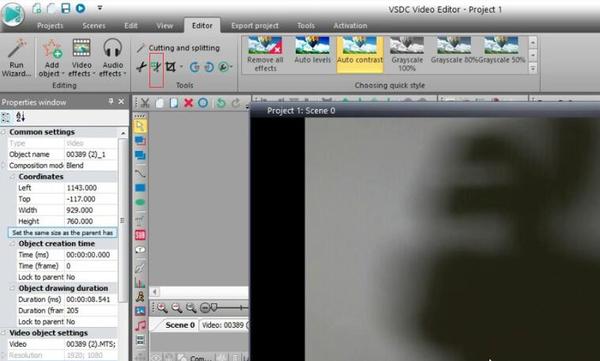The width and height of the screenshot is (600, 361).
Task: Click the red X delete icon
Action: point(188,103)
